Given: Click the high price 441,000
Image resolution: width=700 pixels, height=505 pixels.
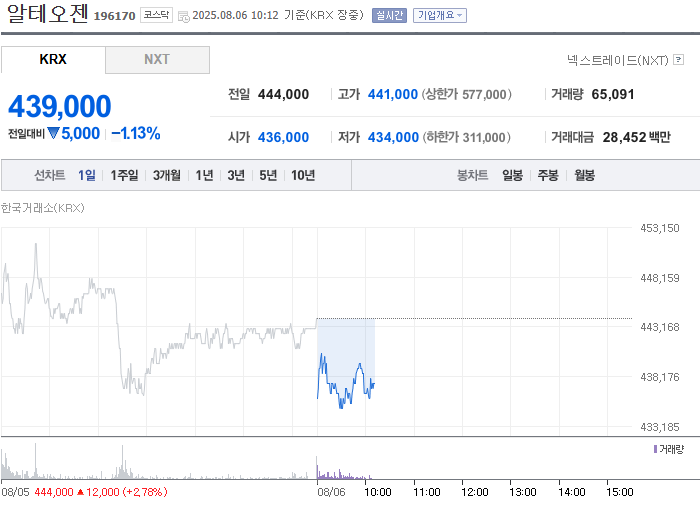Looking at the screenshot, I should [x=393, y=94].
